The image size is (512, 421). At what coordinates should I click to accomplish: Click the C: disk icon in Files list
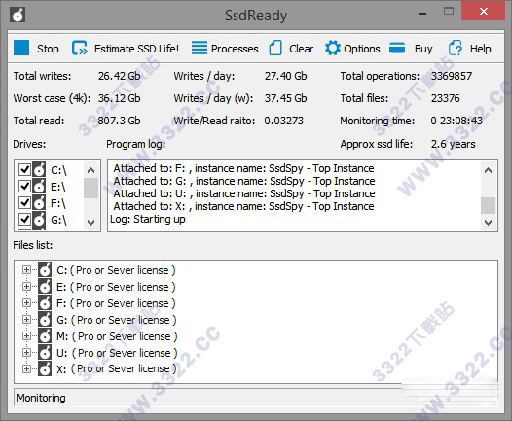pyautogui.click(x=45, y=270)
